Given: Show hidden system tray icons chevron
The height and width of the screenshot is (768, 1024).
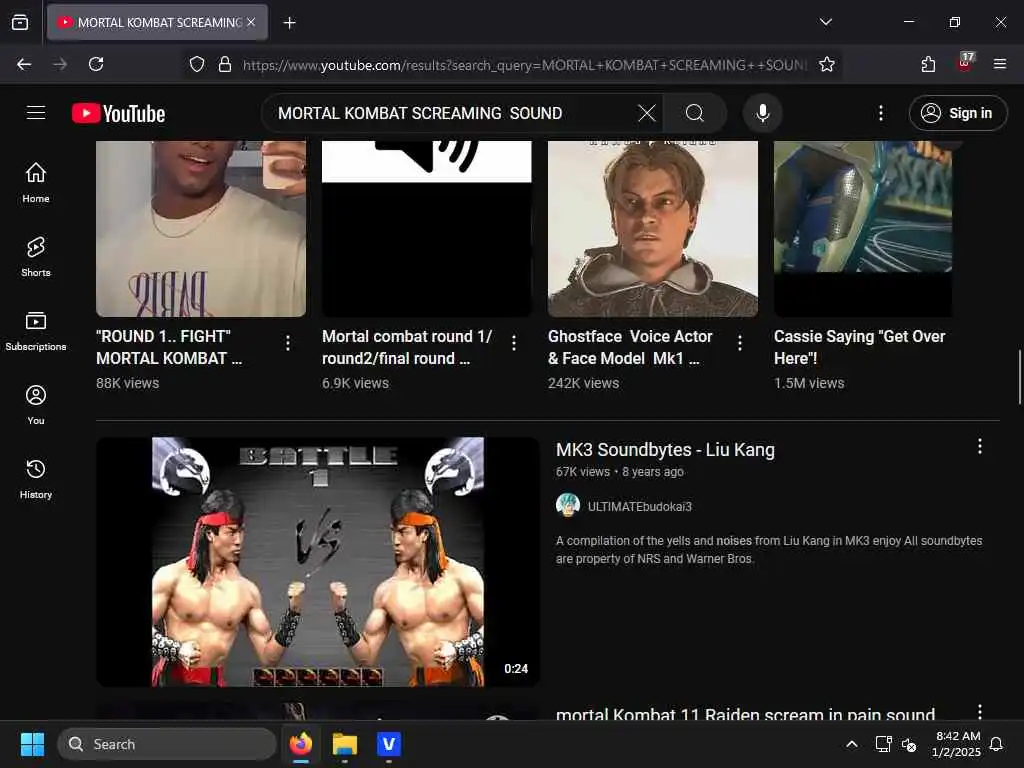Looking at the screenshot, I should click(x=852, y=744).
